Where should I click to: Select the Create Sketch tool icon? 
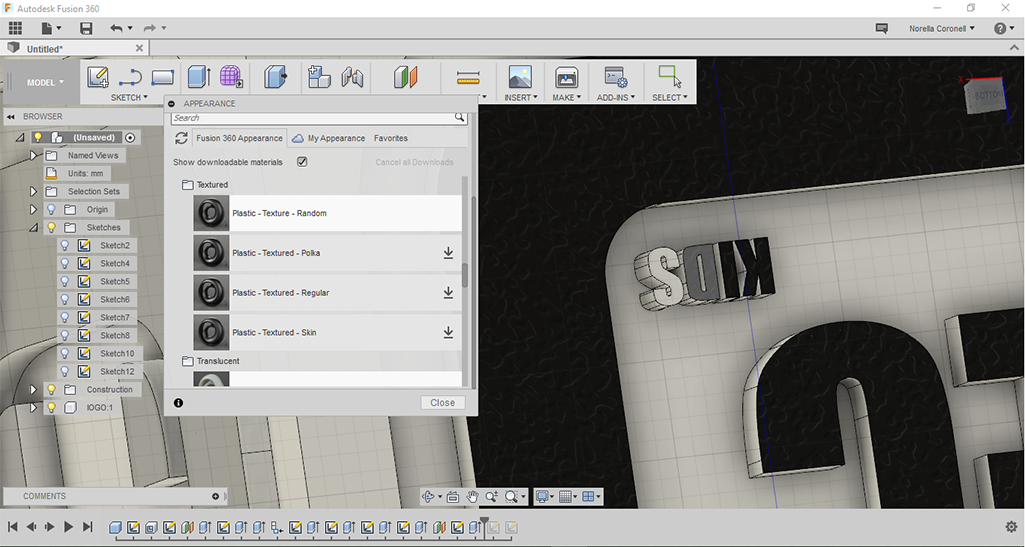point(97,77)
